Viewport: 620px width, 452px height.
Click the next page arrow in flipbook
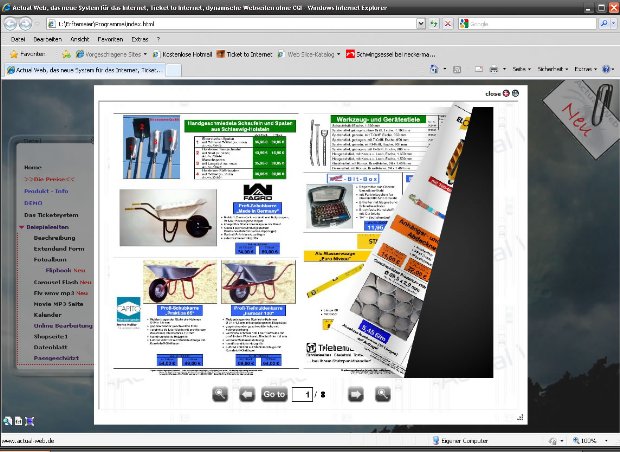click(x=355, y=394)
